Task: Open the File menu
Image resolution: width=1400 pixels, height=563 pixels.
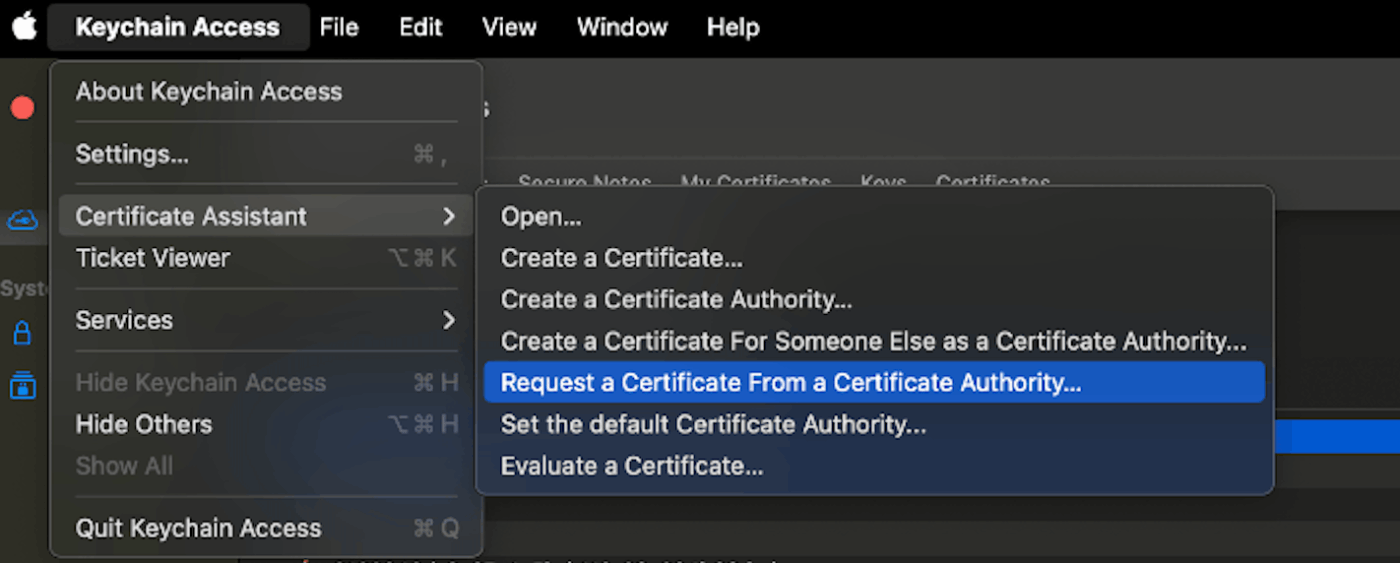Action: 339,27
